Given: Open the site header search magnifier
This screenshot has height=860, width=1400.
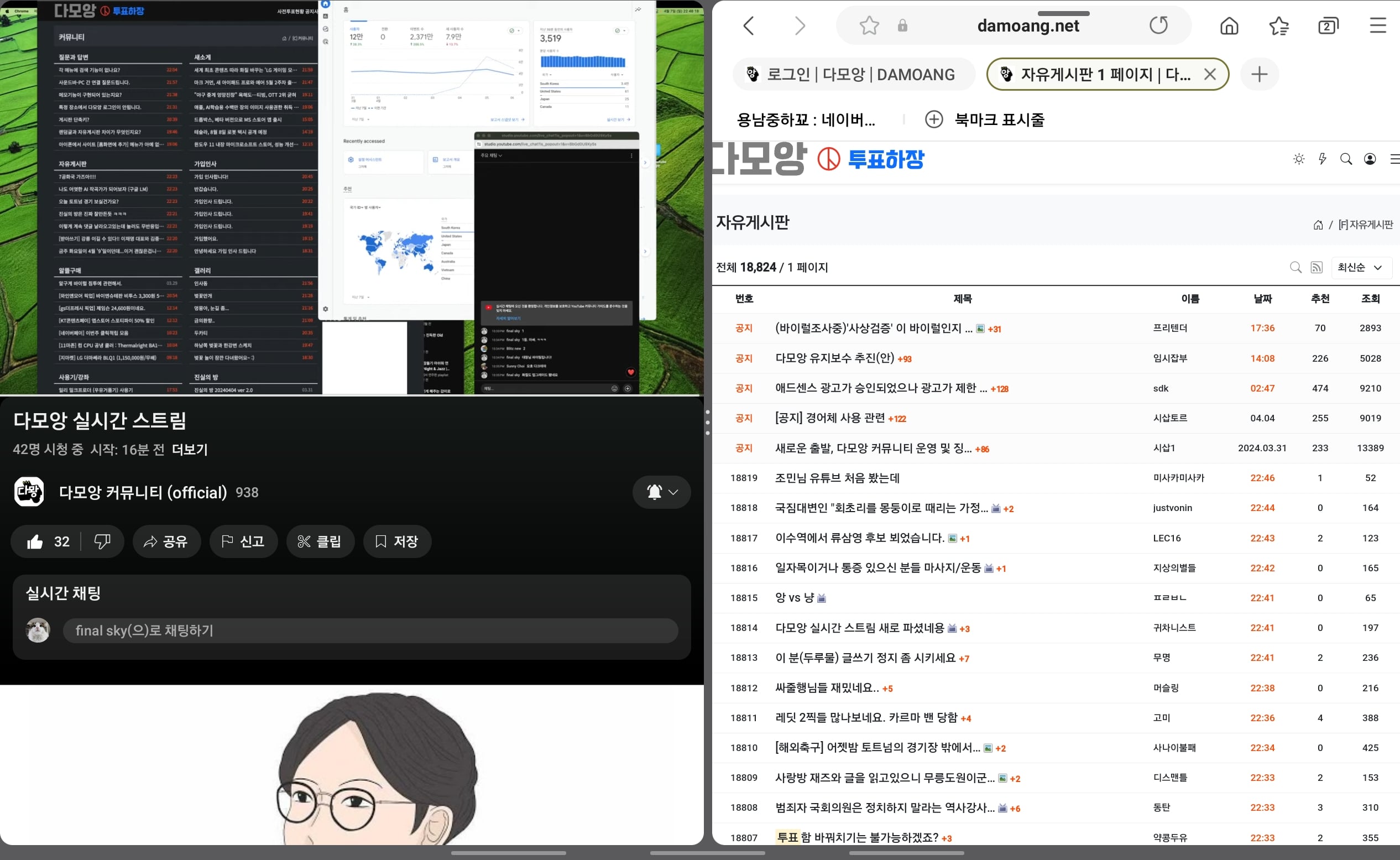Looking at the screenshot, I should (x=1346, y=159).
